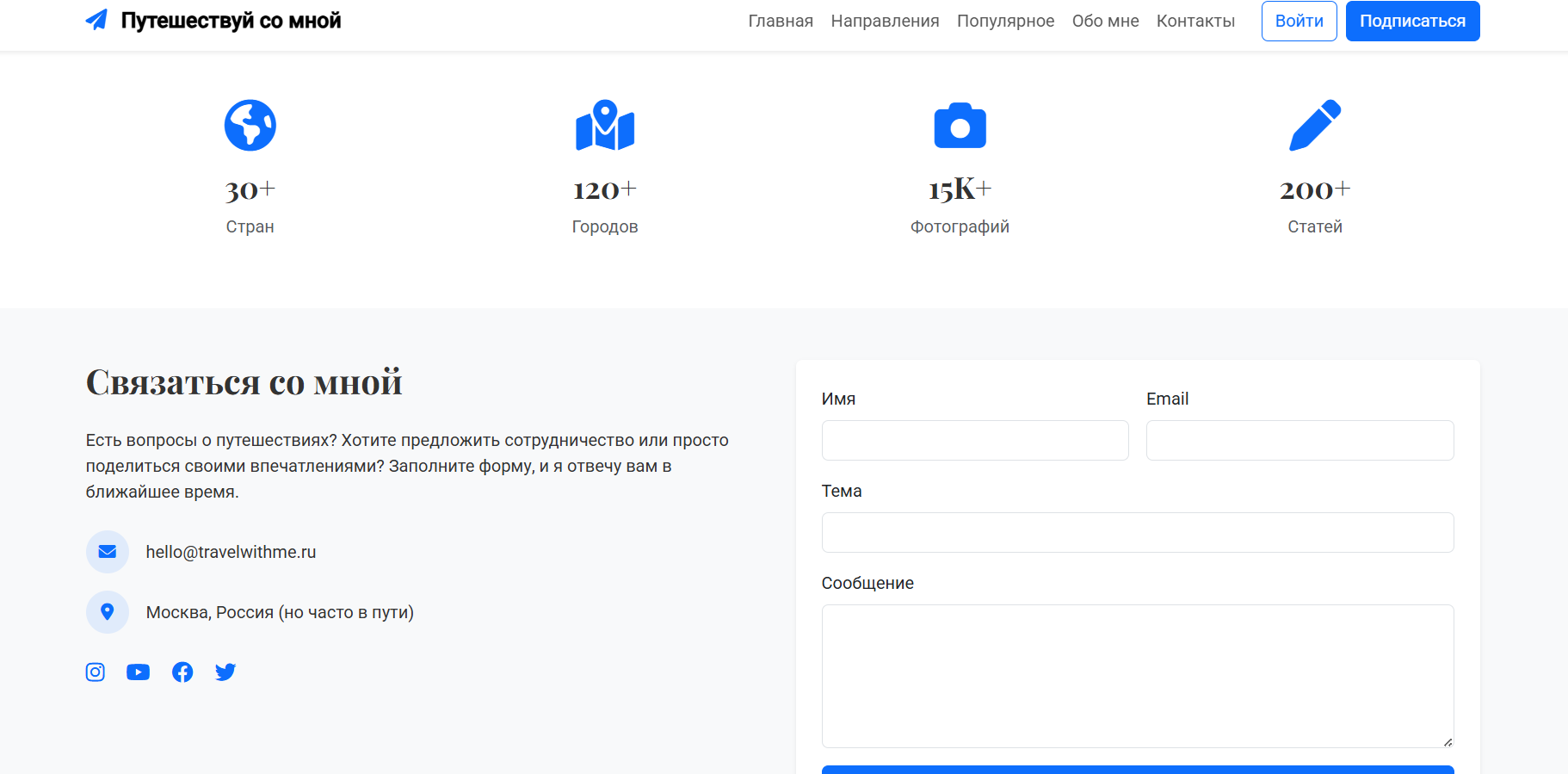Viewport: 1568px width, 774px height.
Task: Click the Москва, Россия location text
Action: (x=280, y=612)
